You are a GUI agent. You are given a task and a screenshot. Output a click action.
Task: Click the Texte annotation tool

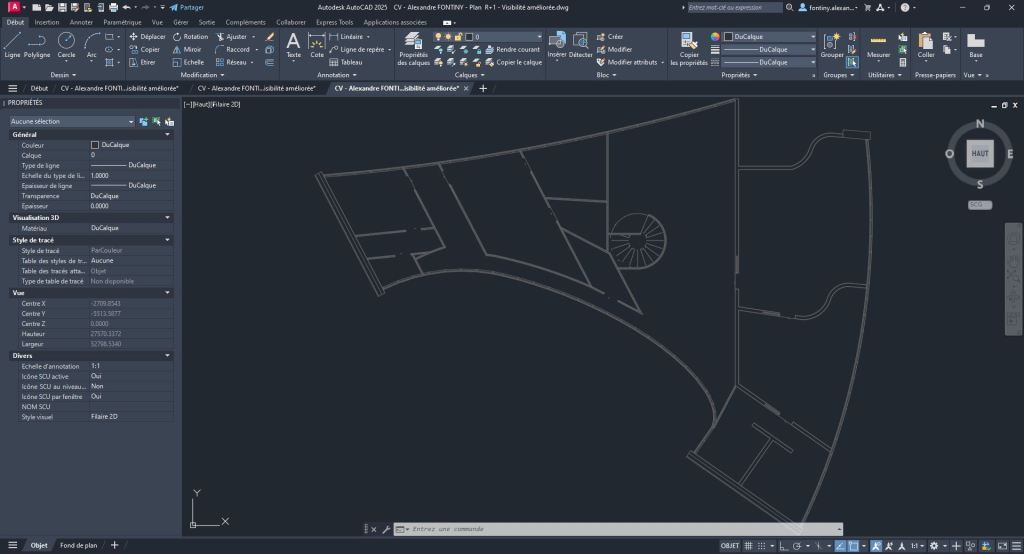(293, 44)
